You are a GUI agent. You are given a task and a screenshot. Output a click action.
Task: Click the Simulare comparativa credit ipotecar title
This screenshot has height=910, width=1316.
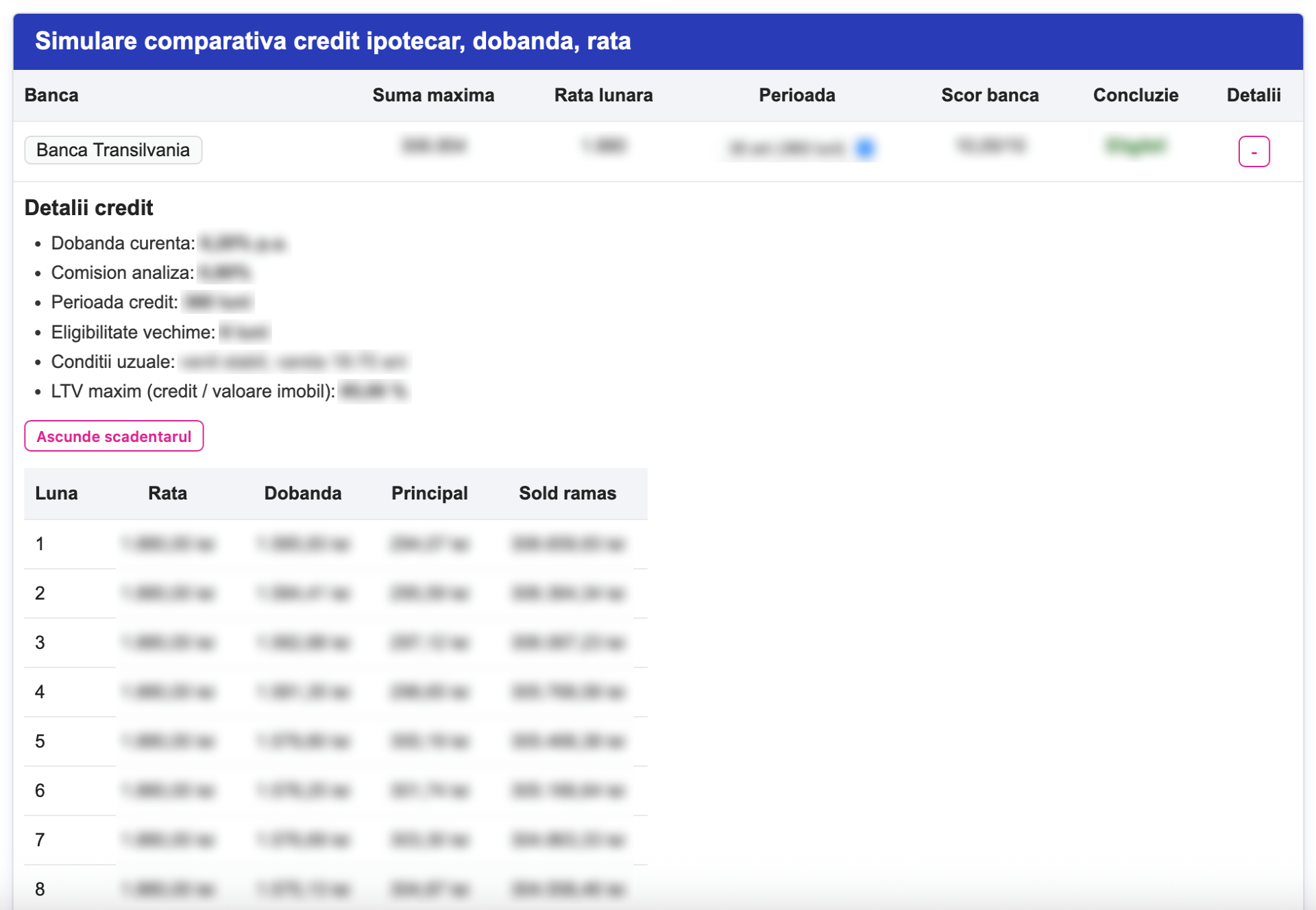coord(332,41)
